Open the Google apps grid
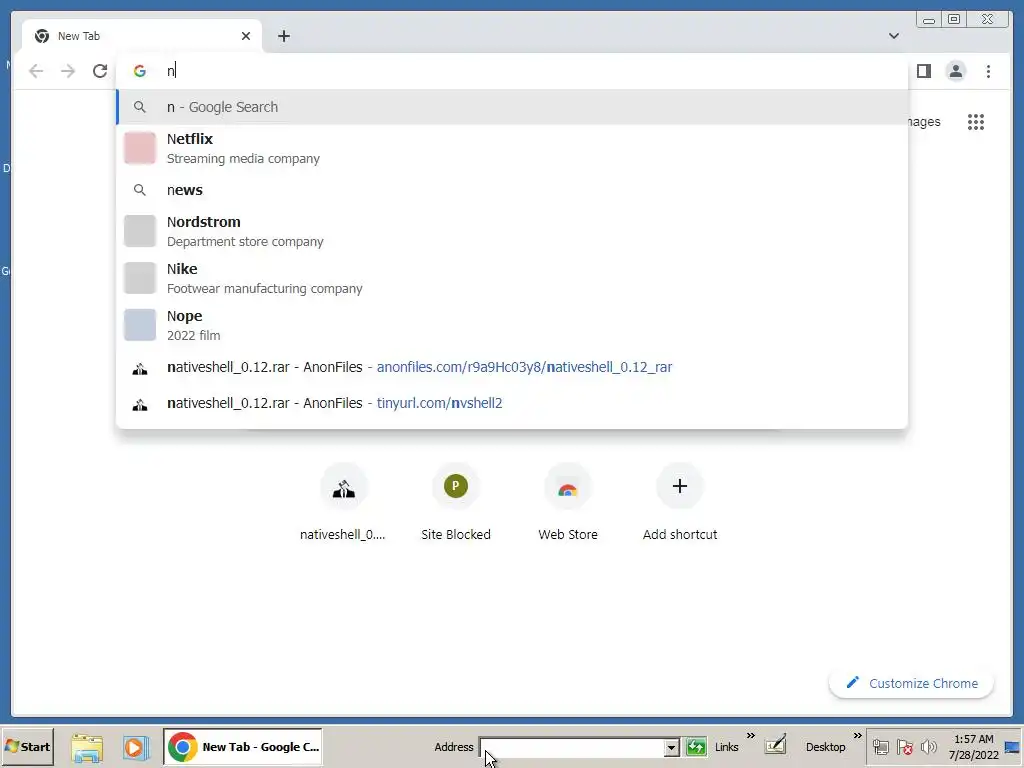Screen dimensions: 1024x768 tap(976, 122)
